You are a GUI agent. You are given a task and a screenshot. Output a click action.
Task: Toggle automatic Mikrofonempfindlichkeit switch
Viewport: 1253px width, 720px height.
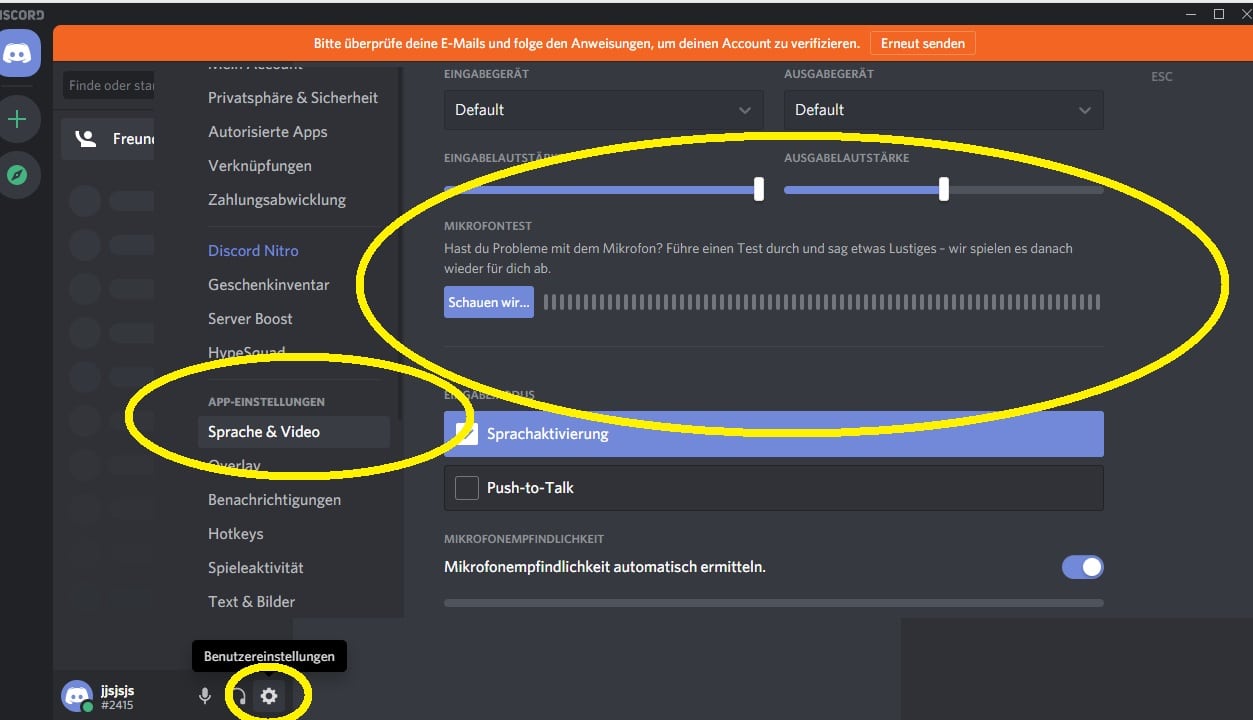[x=1082, y=567]
